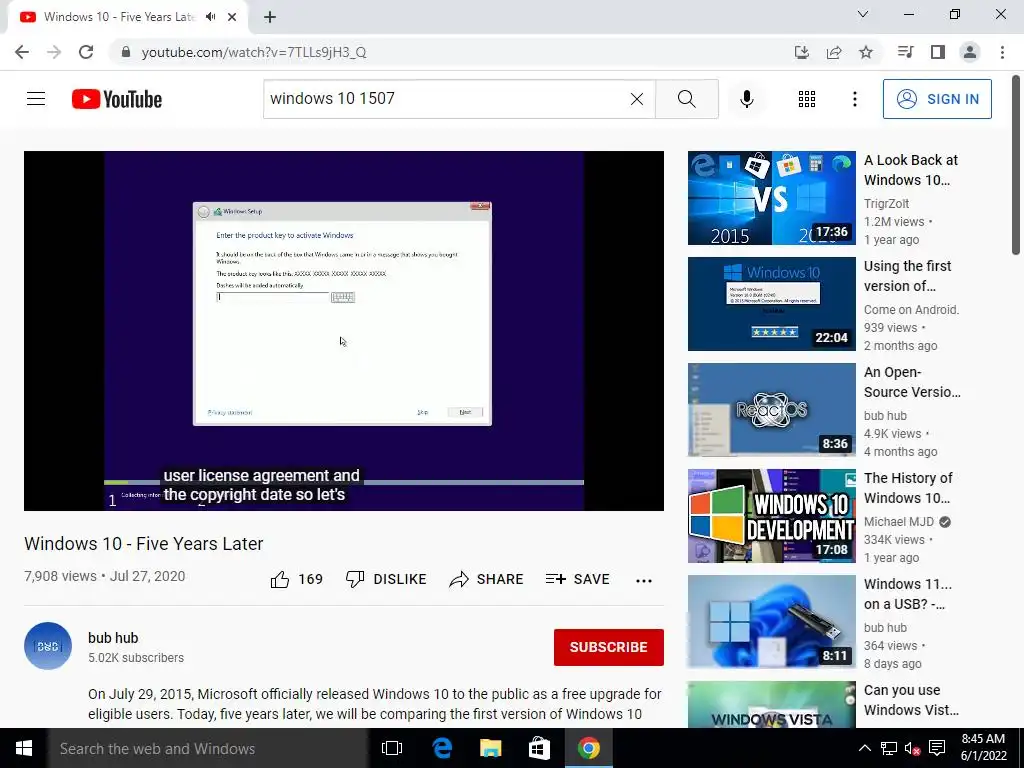The image size is (1024, 768).
Task: Open a new browser tab
Action: 270,17
